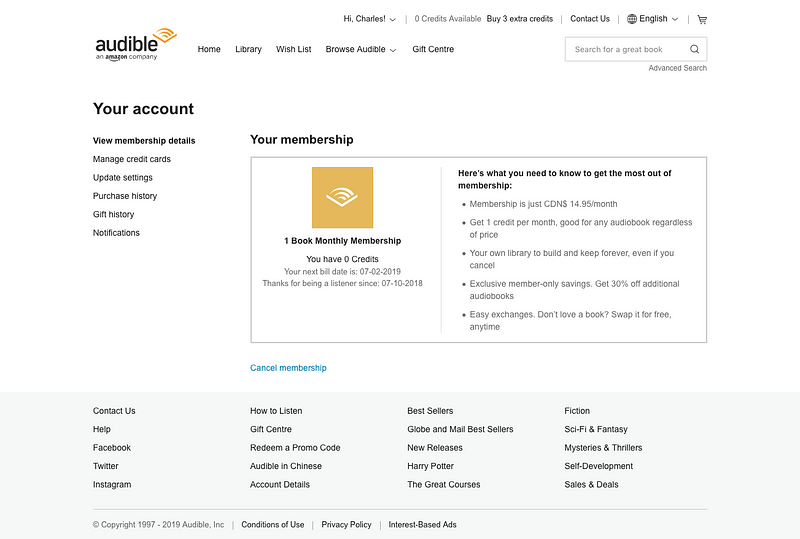
Task: Click the Cancel membership link
Action: coord(288,368)
